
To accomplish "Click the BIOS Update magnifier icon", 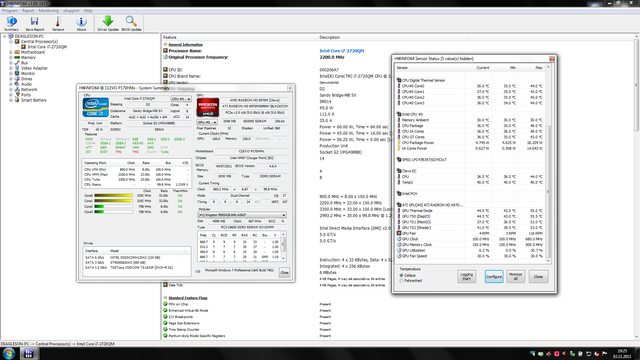I will tap(131, 23).
